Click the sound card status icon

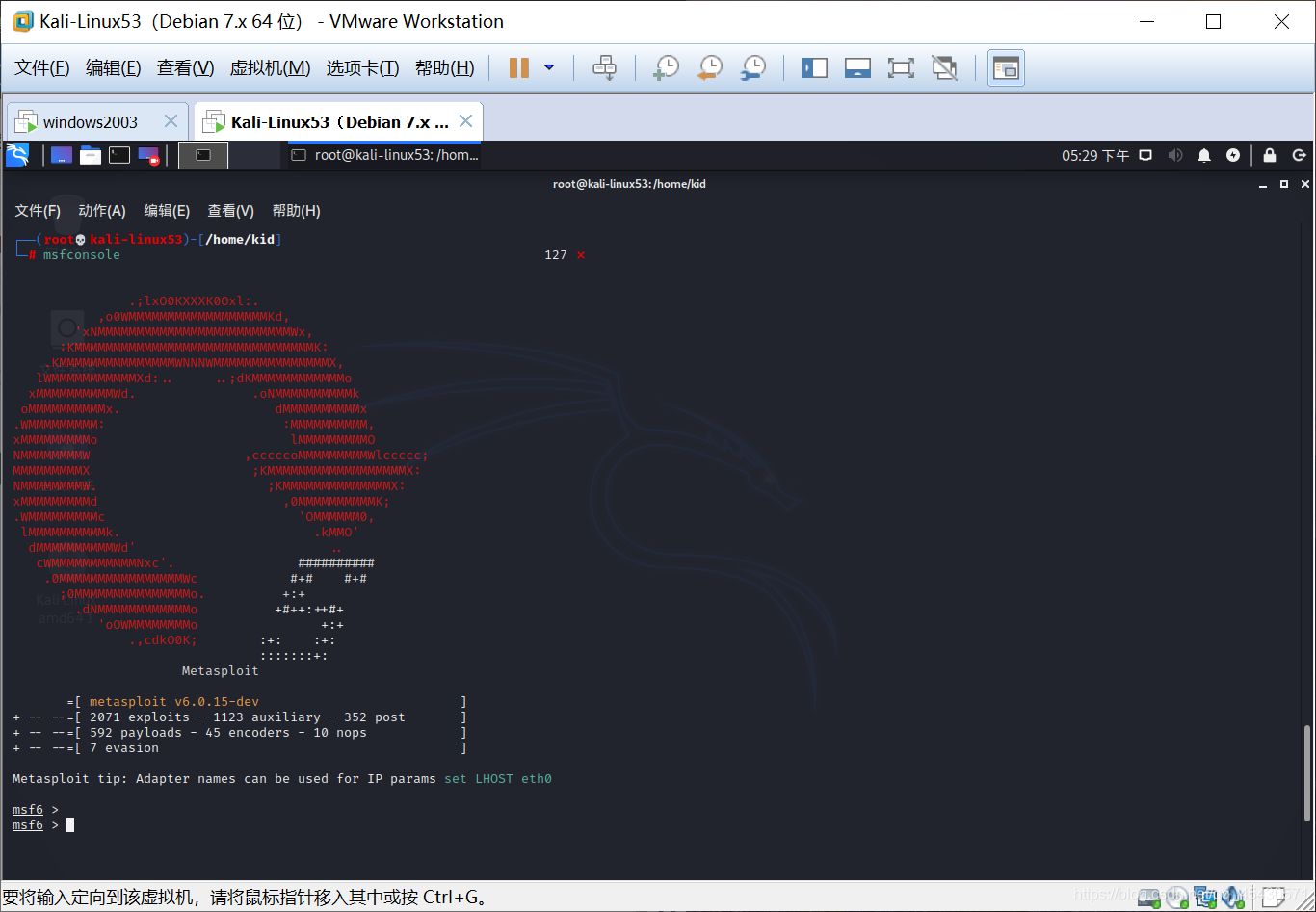click(1233, 898)
